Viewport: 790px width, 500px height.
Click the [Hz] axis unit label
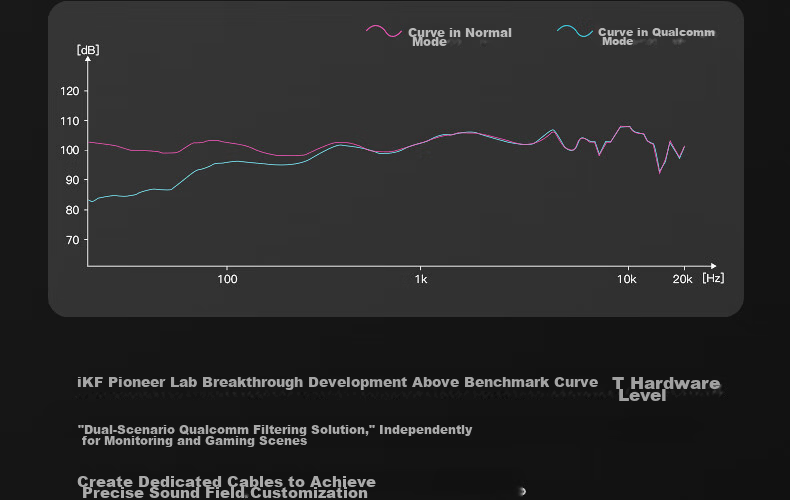point(713,278)
